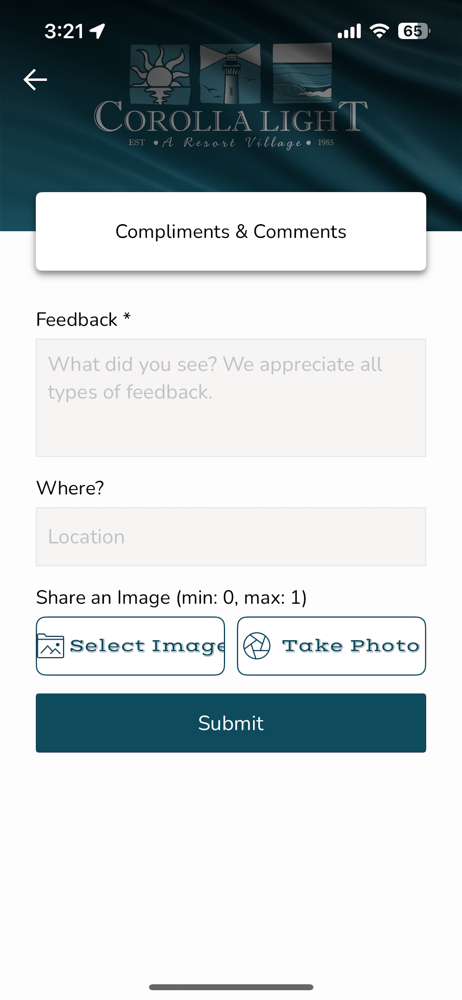Click the camera shutter icon on Take Photo
The width and height of the screenshot is (462, 1000).
tap(257, 645)
